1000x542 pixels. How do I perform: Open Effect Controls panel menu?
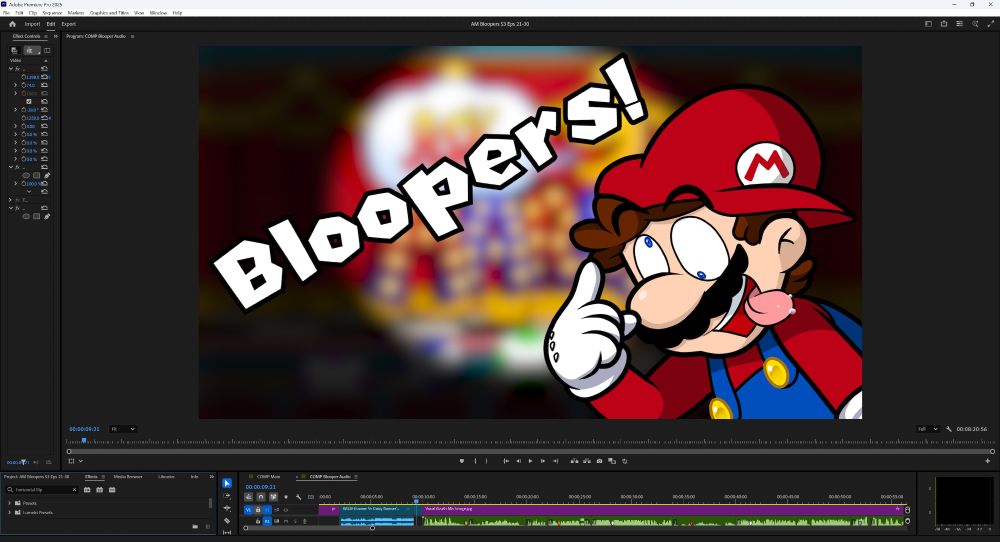[46, 36]
